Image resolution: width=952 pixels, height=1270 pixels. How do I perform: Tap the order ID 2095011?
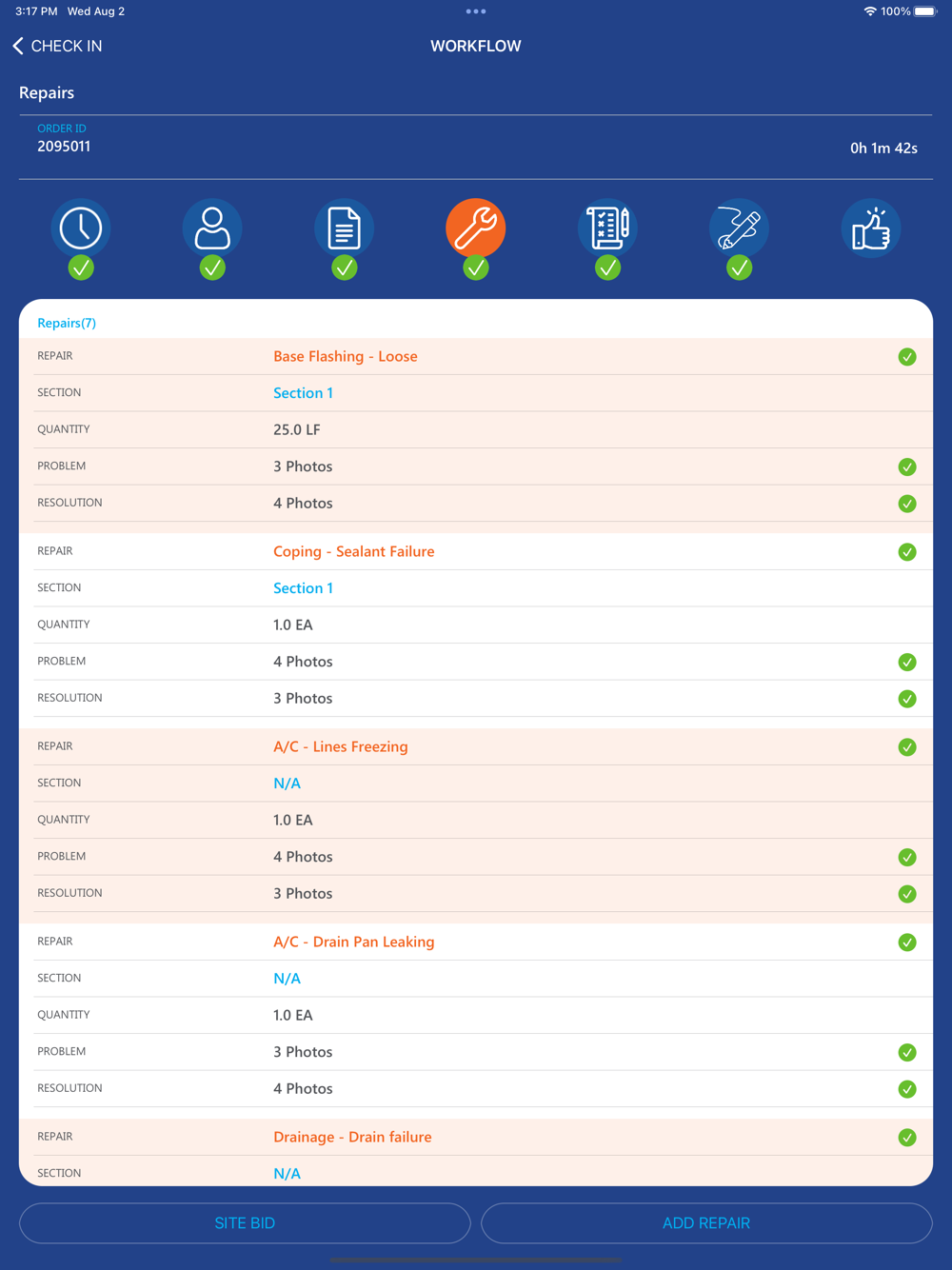(x=64, y=147)
